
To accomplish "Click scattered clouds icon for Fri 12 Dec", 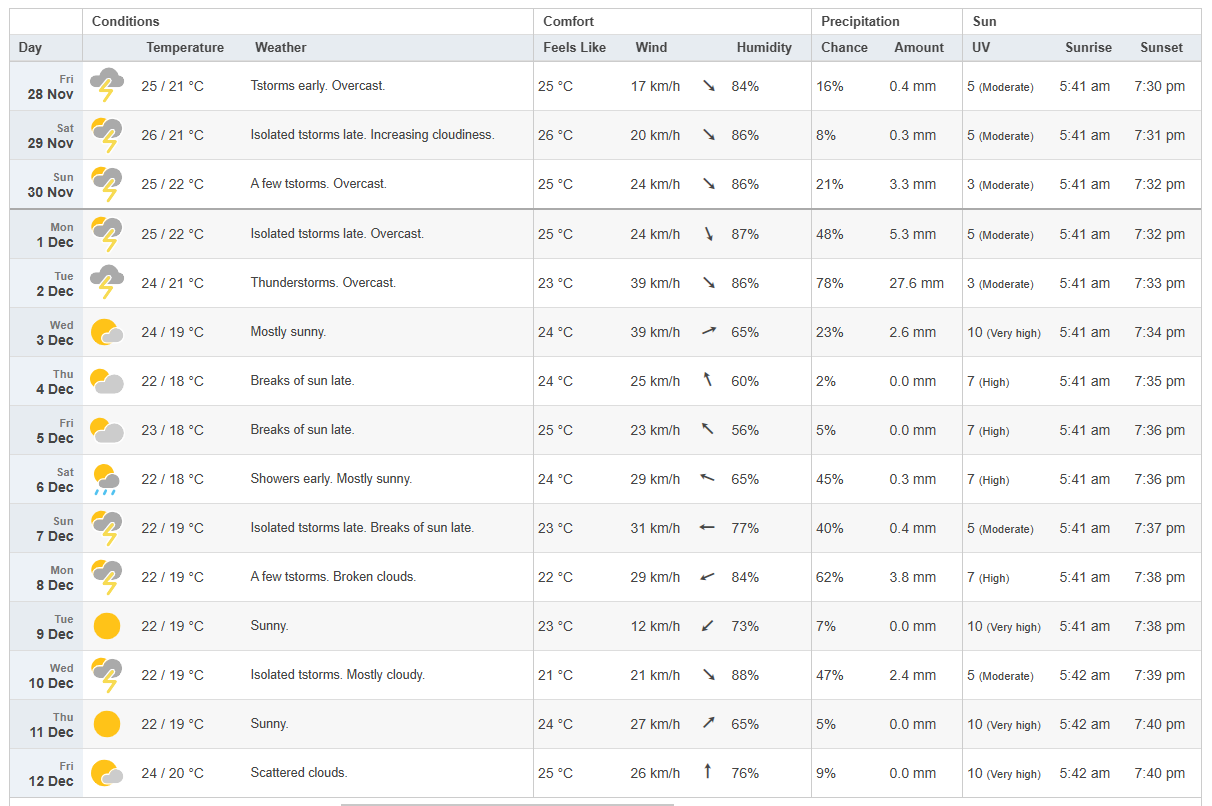I will [x=107, y=773].
